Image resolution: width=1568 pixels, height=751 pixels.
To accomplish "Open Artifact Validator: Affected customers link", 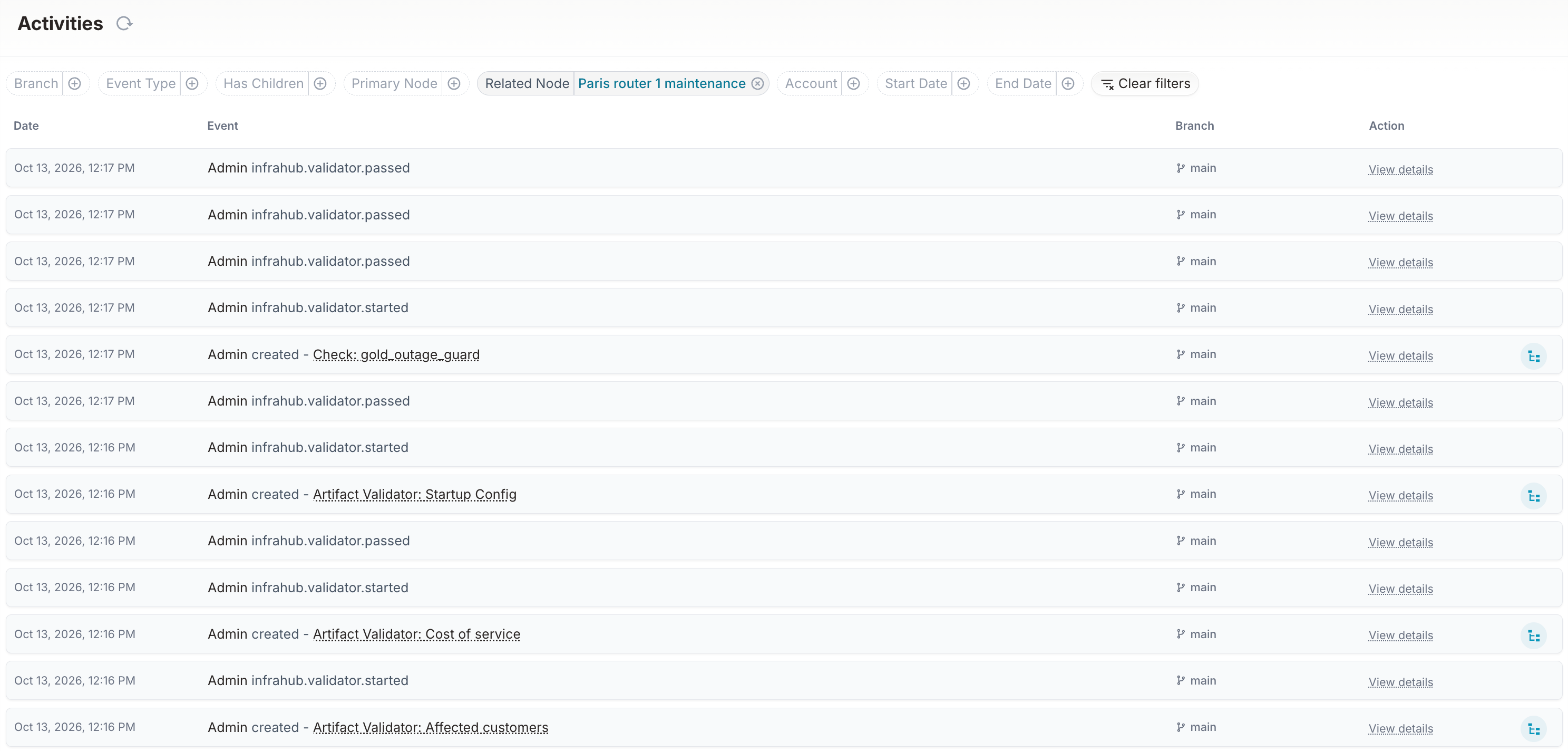I will click(x=431, y=728).
